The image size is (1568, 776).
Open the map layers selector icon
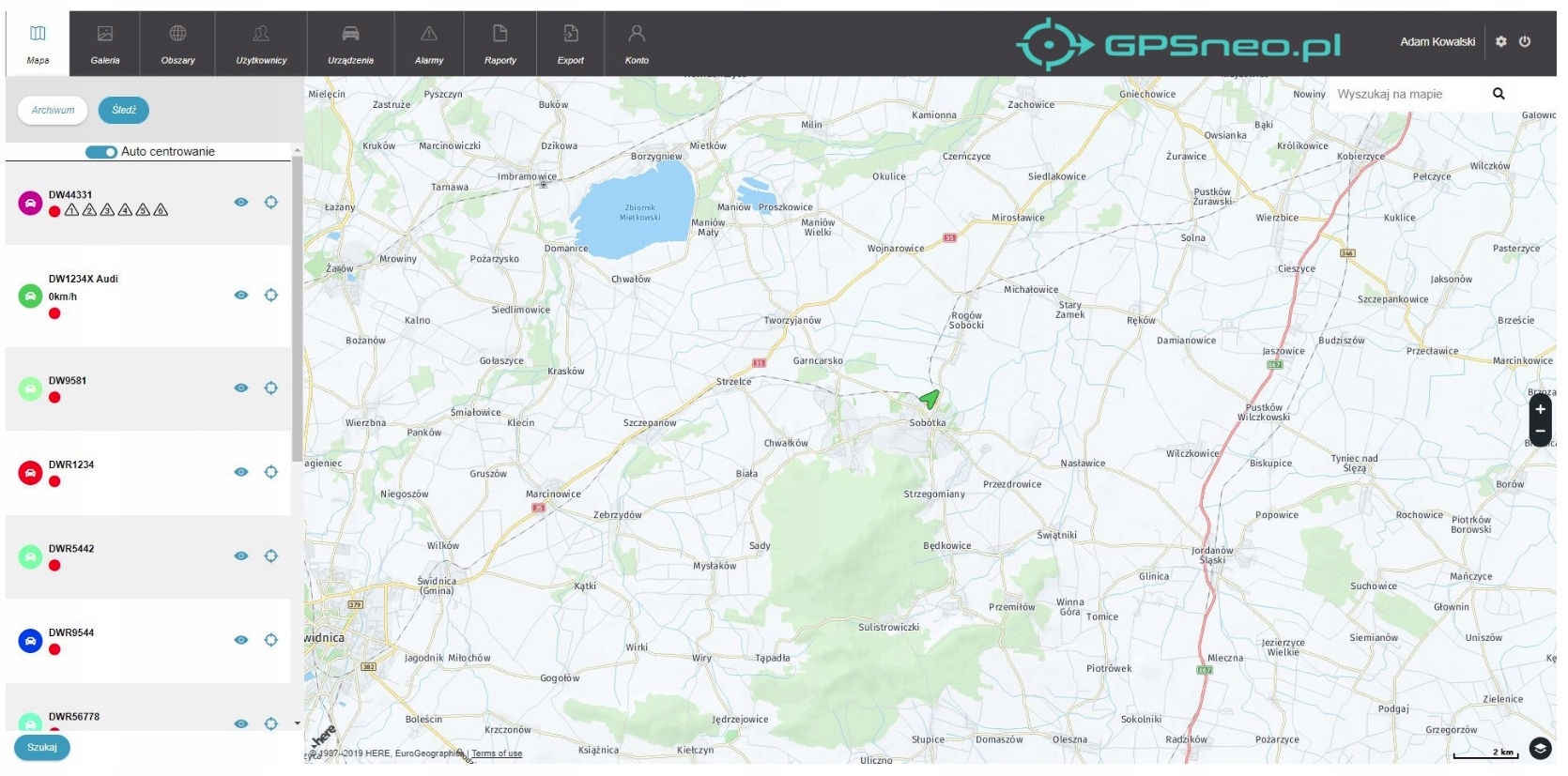click(1540, 748)
